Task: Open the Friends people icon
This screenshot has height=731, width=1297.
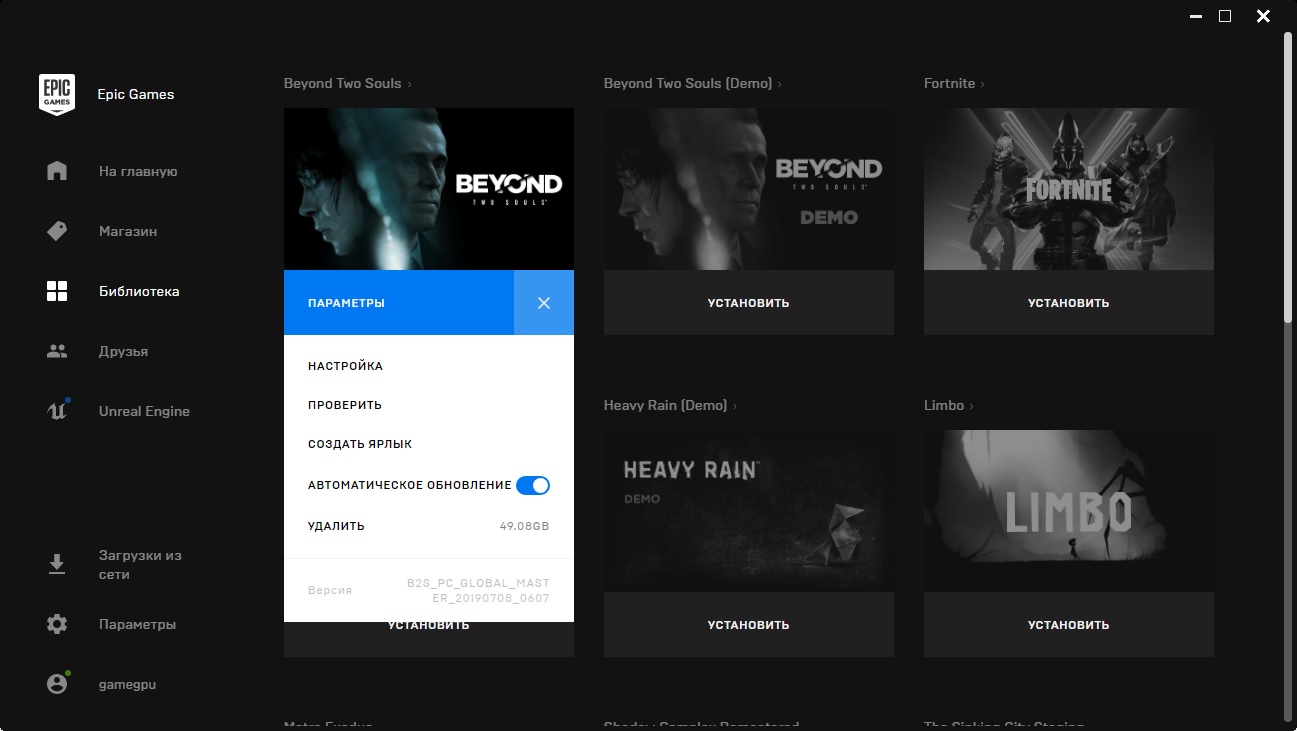Action: click(x=57, y=351)
